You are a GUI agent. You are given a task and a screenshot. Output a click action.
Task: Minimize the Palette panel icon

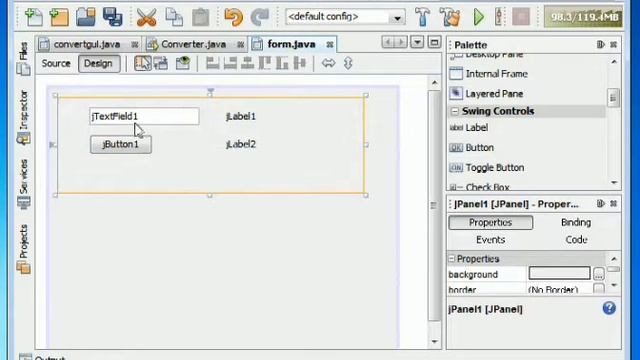(600, 44)
